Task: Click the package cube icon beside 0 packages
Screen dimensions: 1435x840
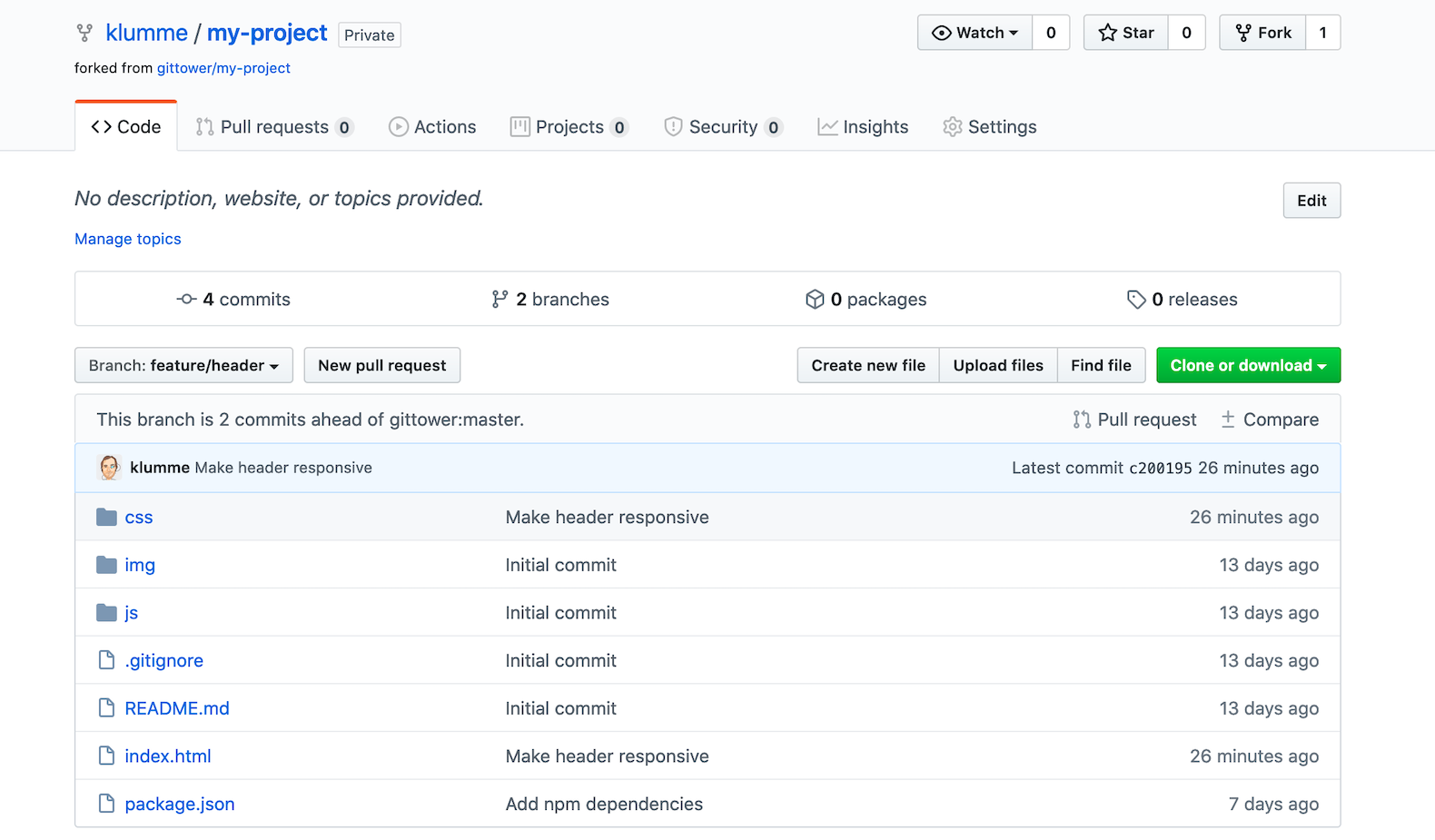Action: (x=815, y=300)
